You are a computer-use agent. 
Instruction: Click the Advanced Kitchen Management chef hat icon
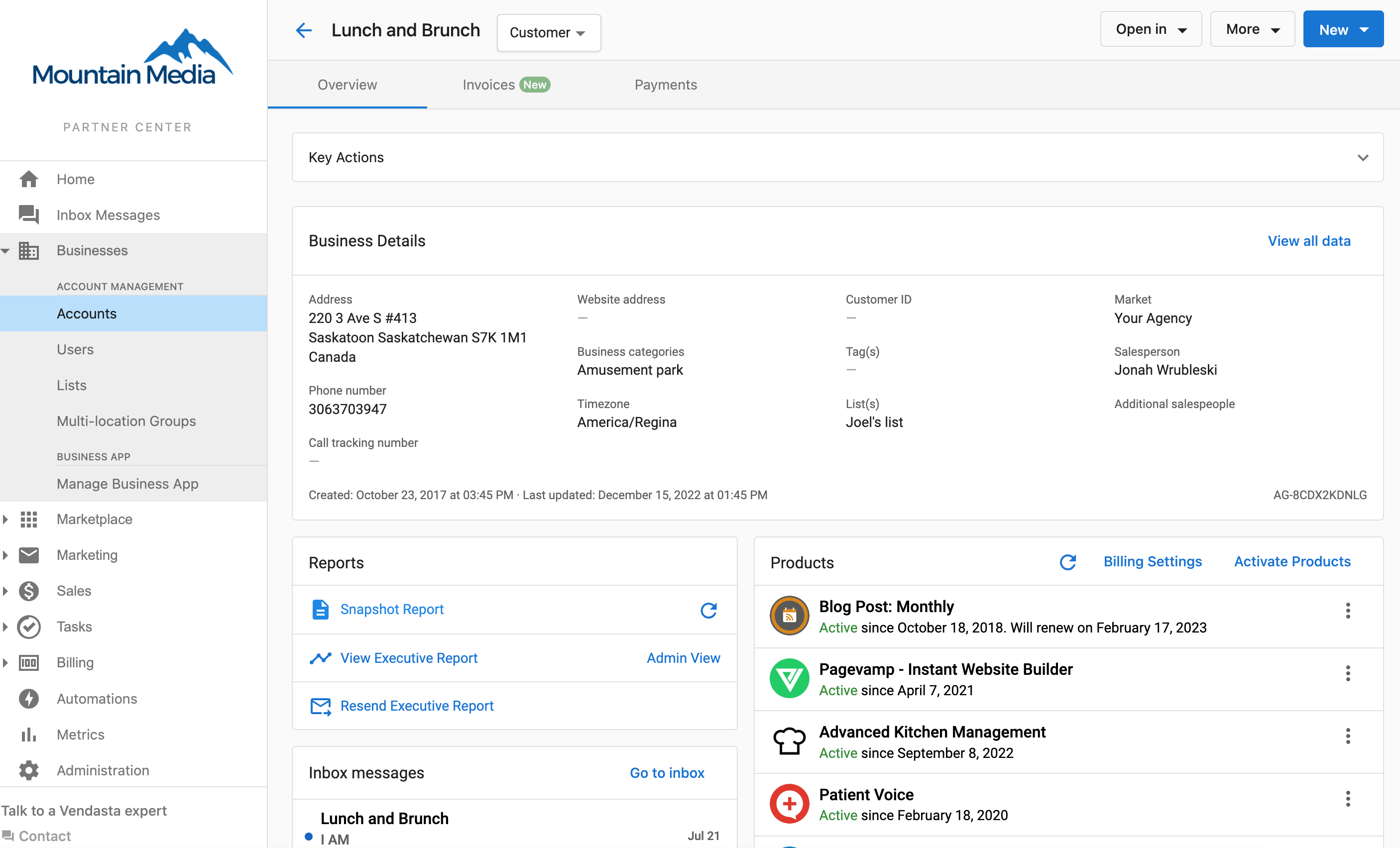789,741
